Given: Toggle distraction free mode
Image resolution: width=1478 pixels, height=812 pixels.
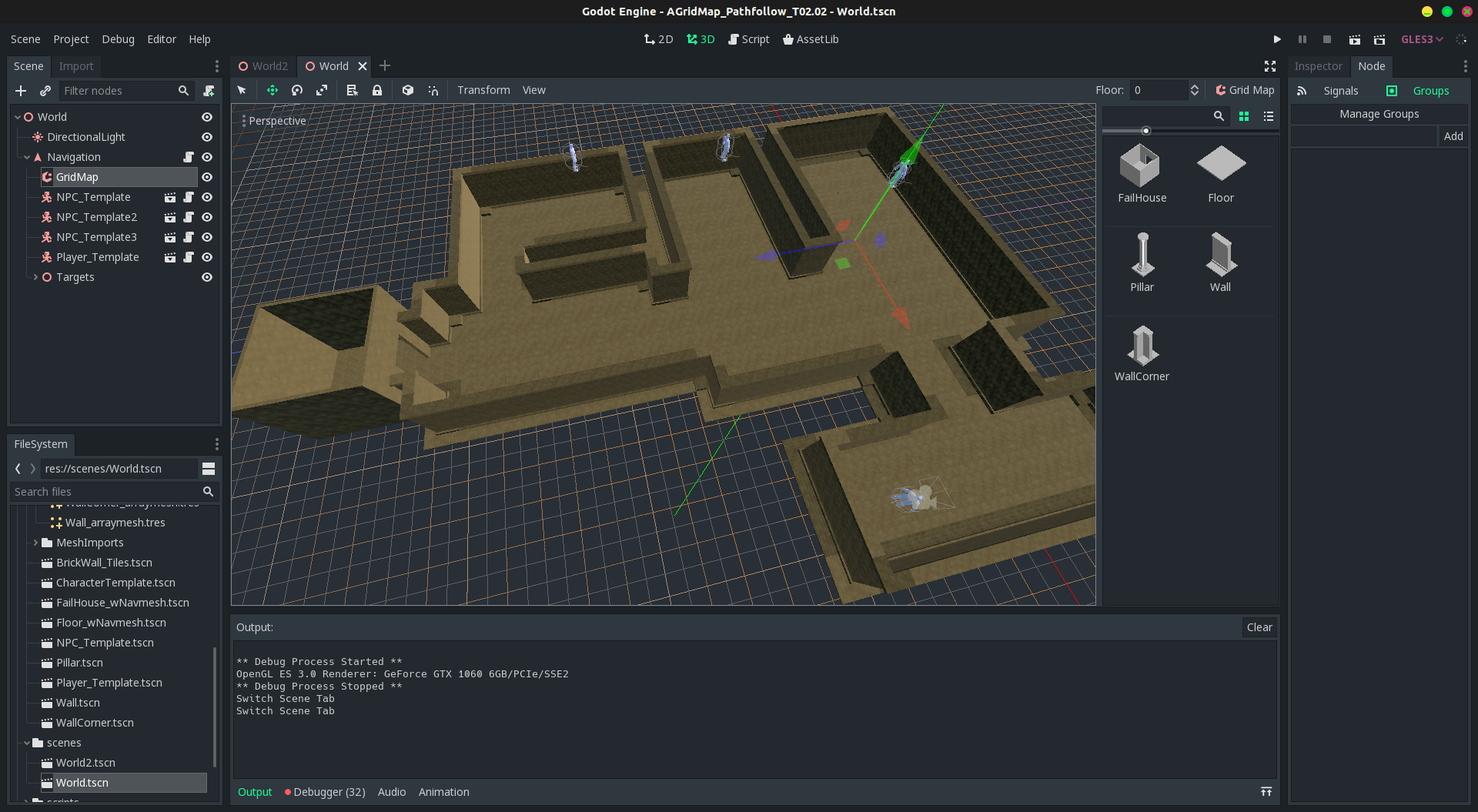Looking at the screenshot, I should [x=1270, y=66].
